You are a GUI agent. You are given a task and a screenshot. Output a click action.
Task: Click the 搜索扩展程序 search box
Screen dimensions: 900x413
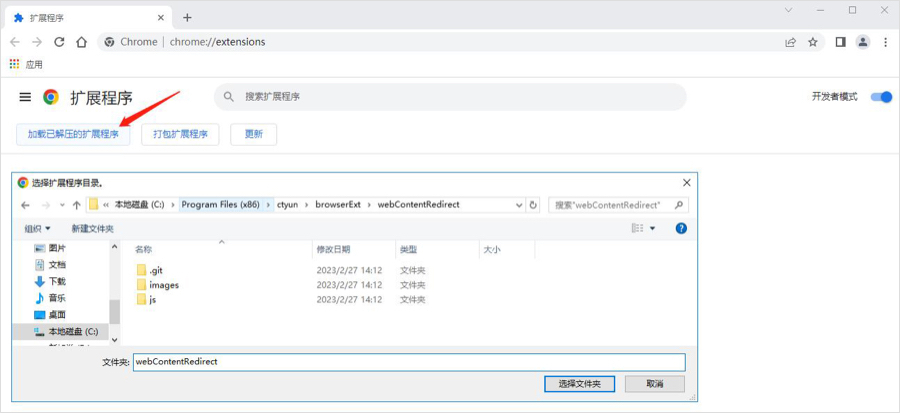pos(450,97)
